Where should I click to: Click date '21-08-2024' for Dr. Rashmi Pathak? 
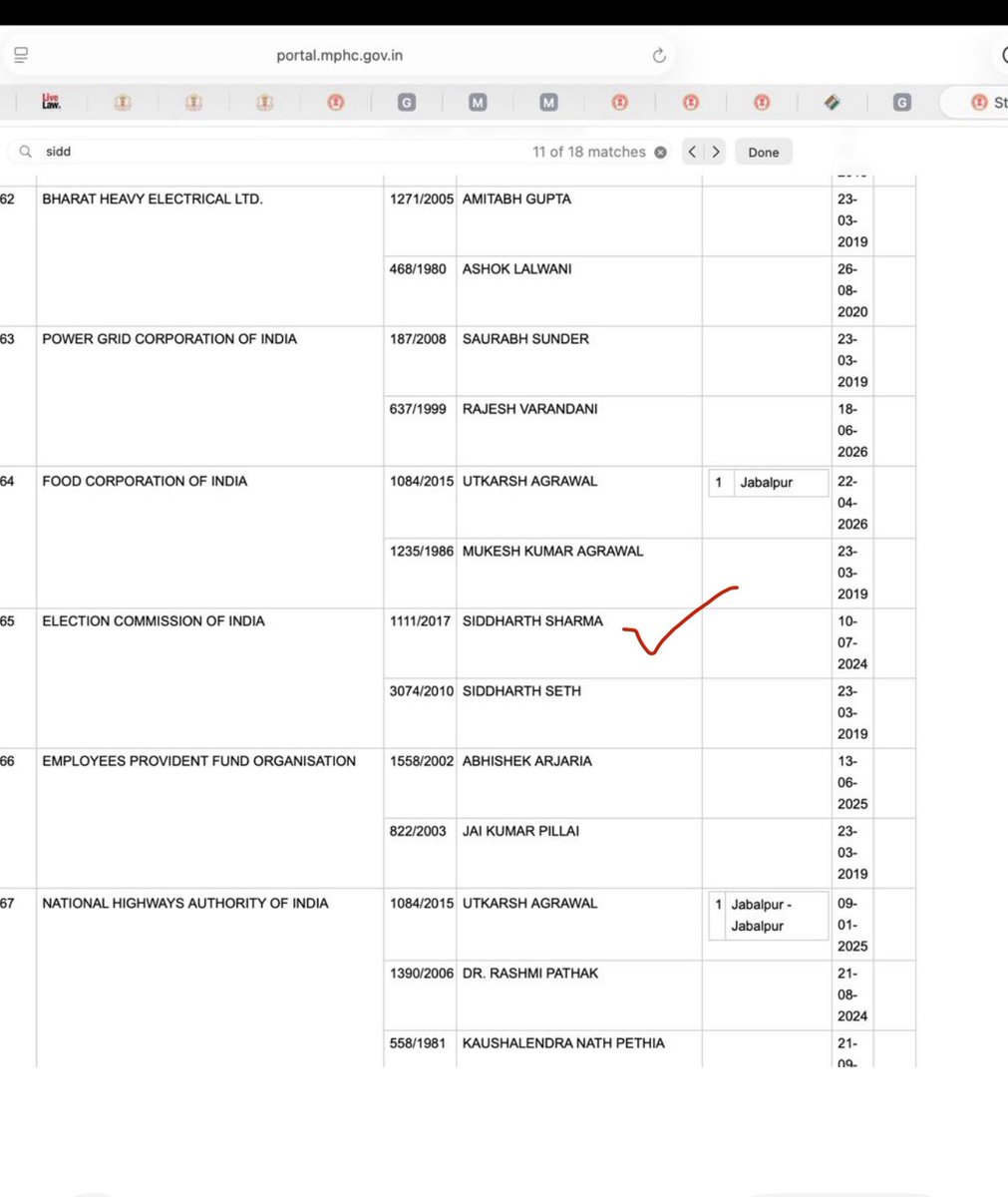[x=852, y=995]
